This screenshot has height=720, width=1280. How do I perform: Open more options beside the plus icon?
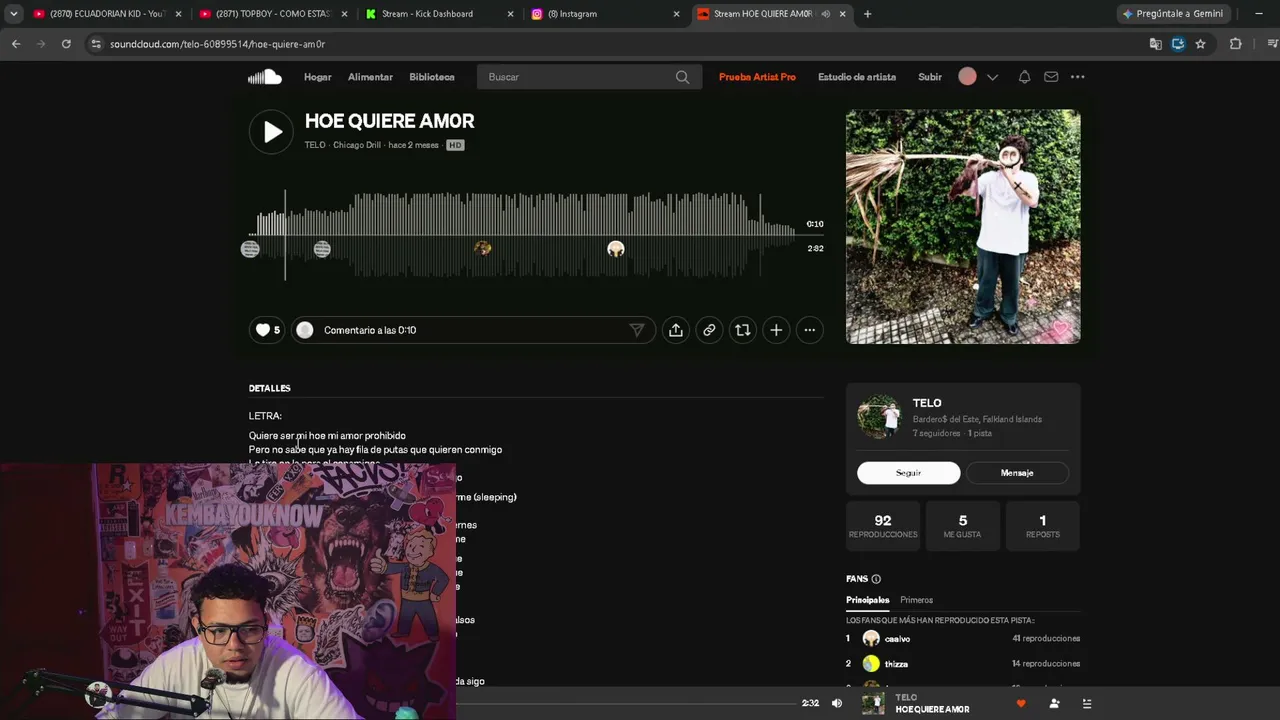point(810,330)
